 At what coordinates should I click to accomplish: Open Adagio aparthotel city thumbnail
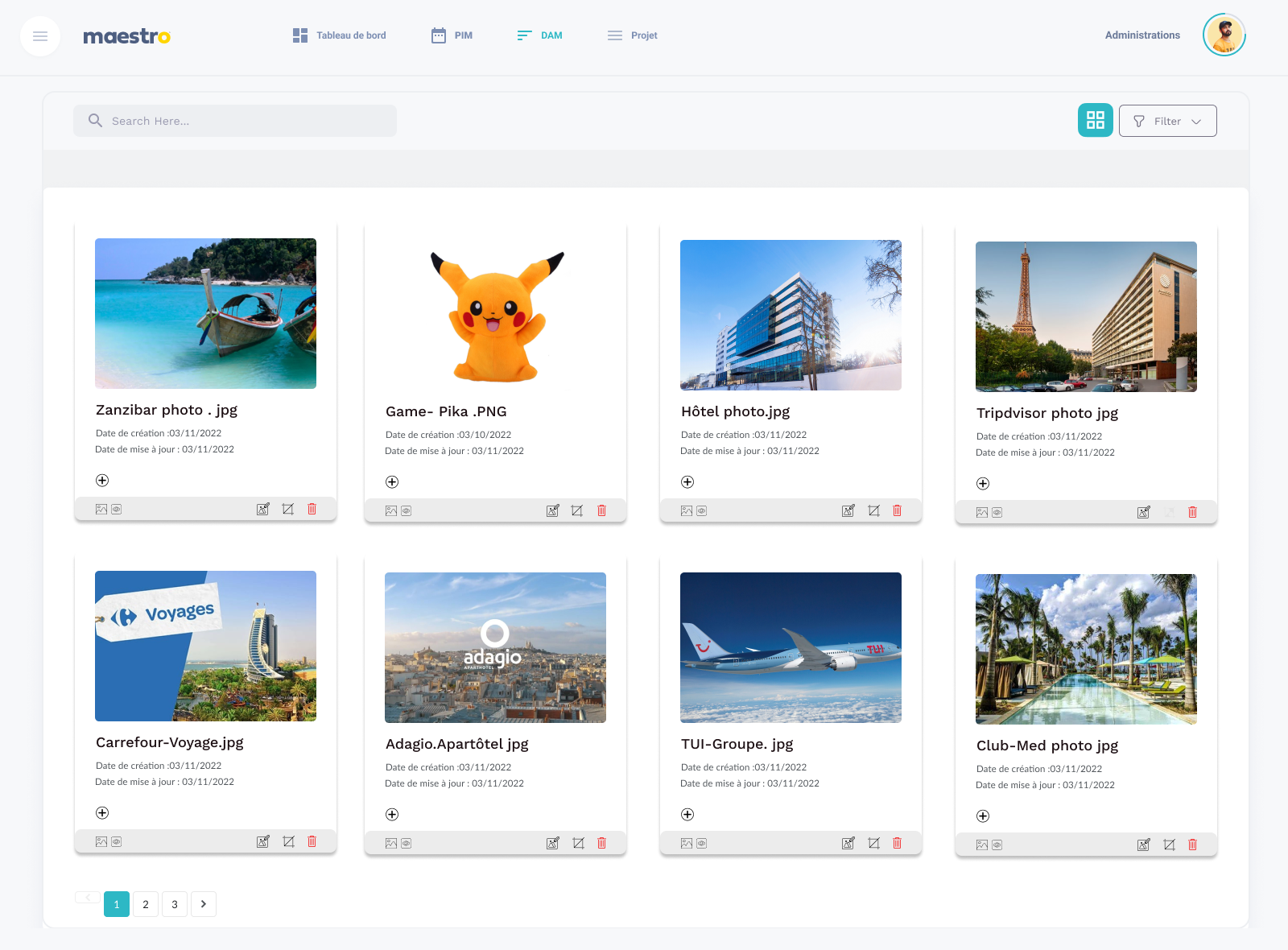pyautogui.click(x=495, y=647)
